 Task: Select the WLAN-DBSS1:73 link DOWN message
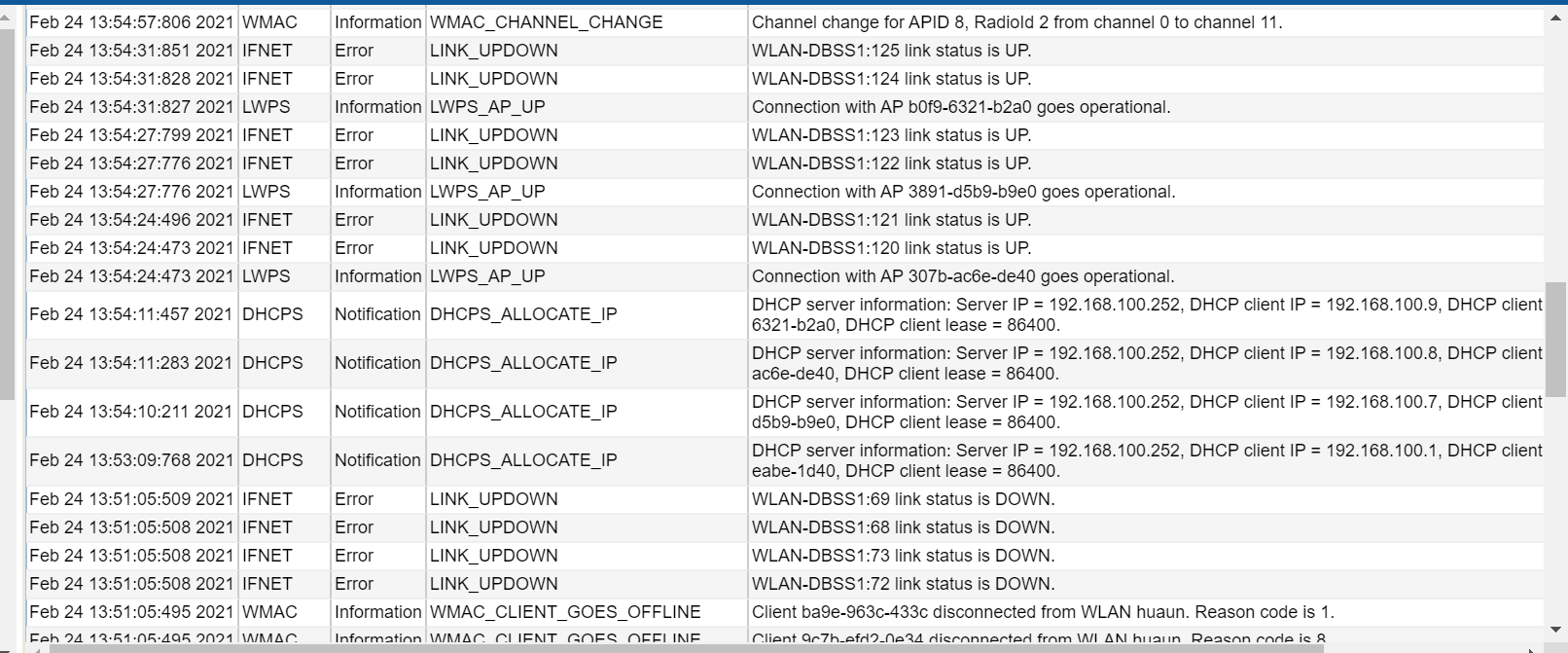click(x=903, y=556)
